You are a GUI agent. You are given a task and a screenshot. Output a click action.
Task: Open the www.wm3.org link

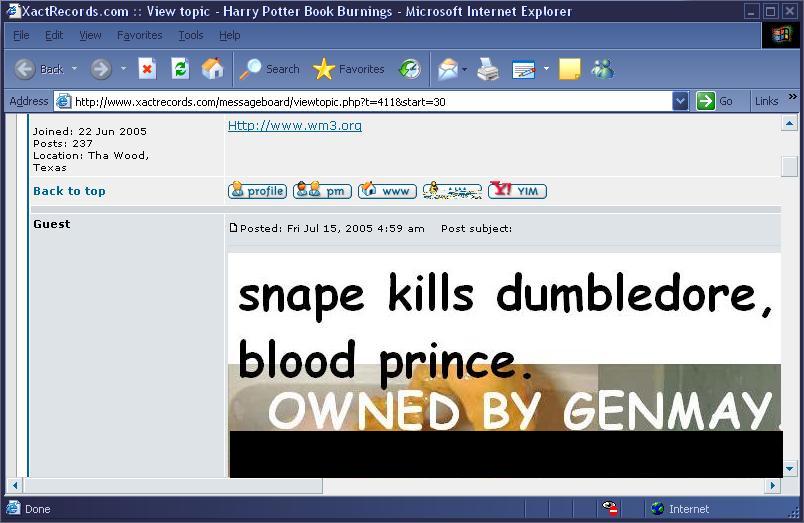[x=295, y=126]
